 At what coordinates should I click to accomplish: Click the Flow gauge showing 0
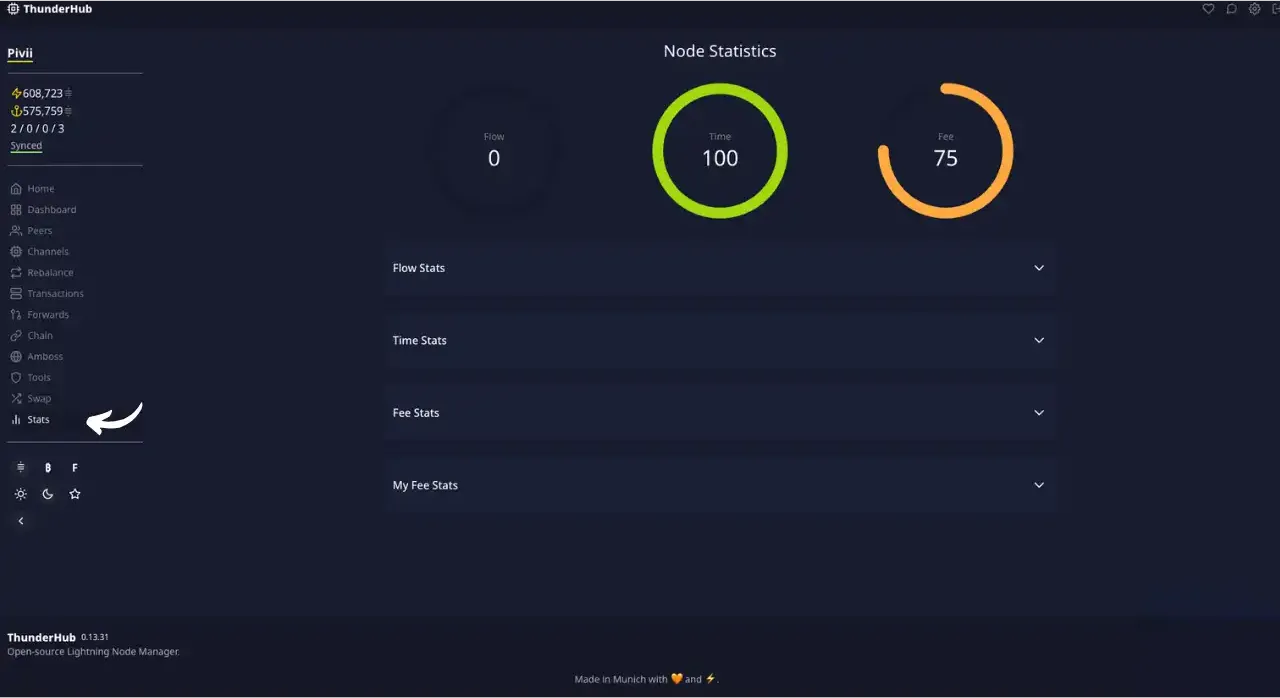[494, 151]
